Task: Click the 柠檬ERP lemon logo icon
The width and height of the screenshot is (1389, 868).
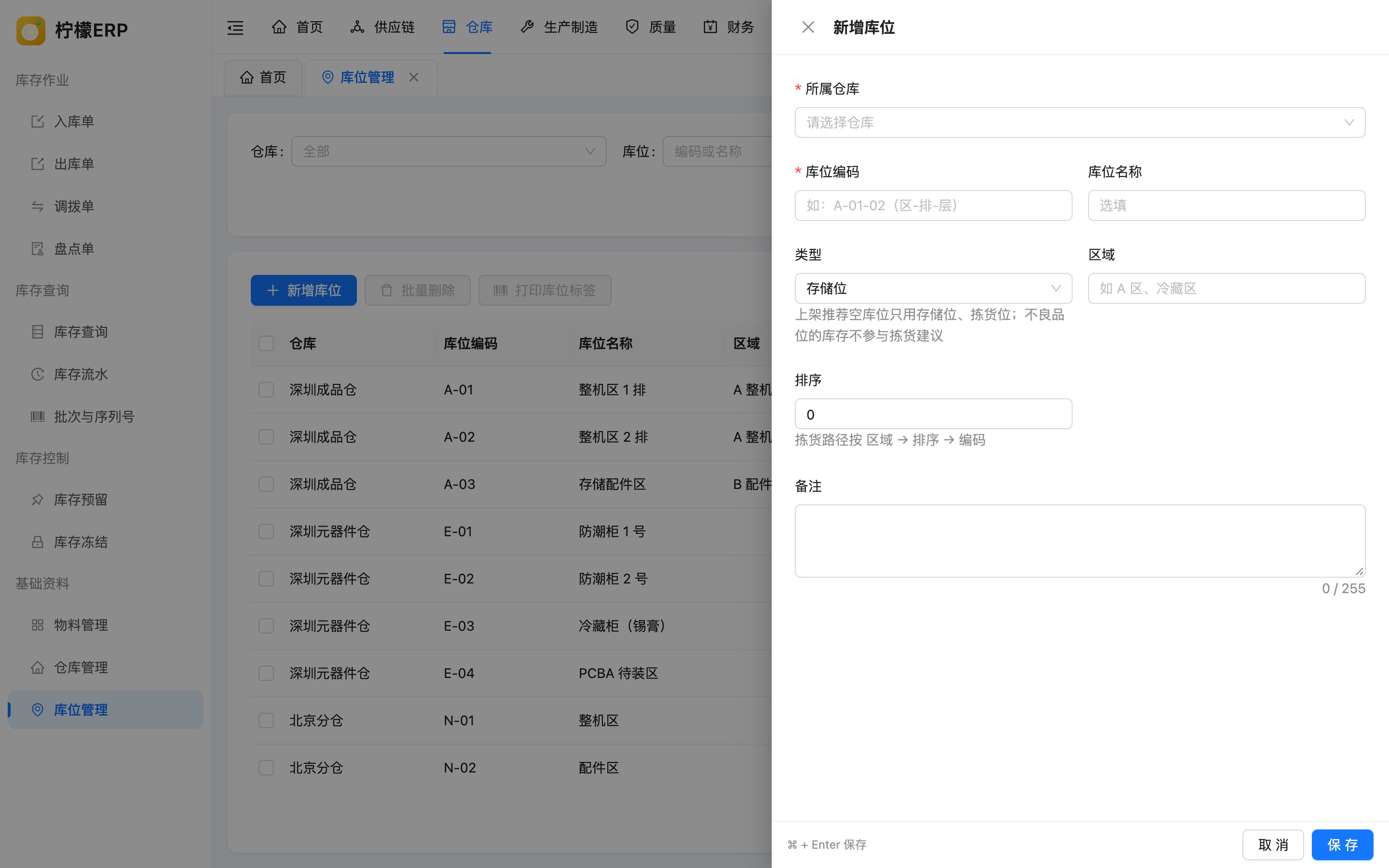Action: point(31,30)
